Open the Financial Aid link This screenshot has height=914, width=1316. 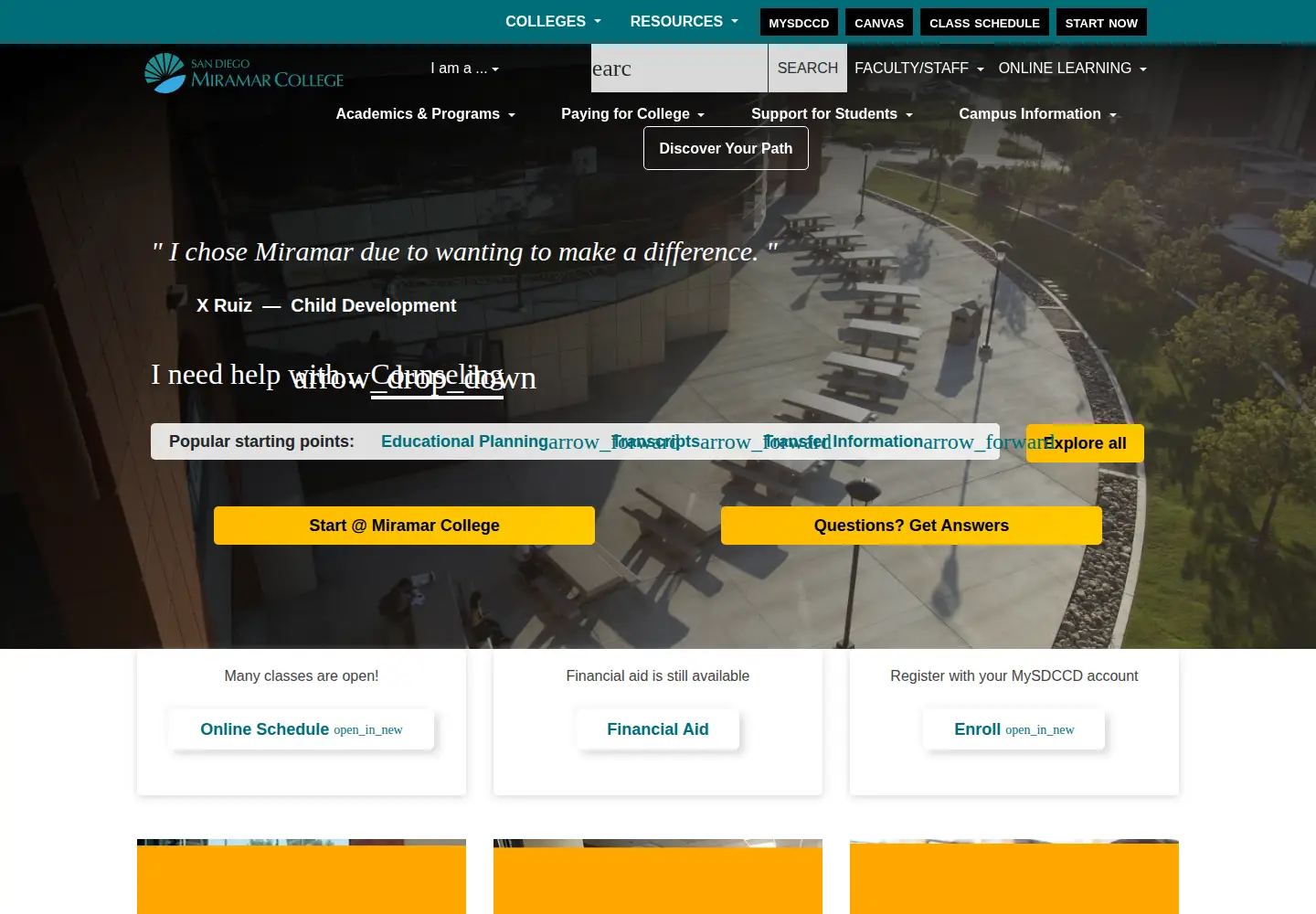(x=658, y=729)
